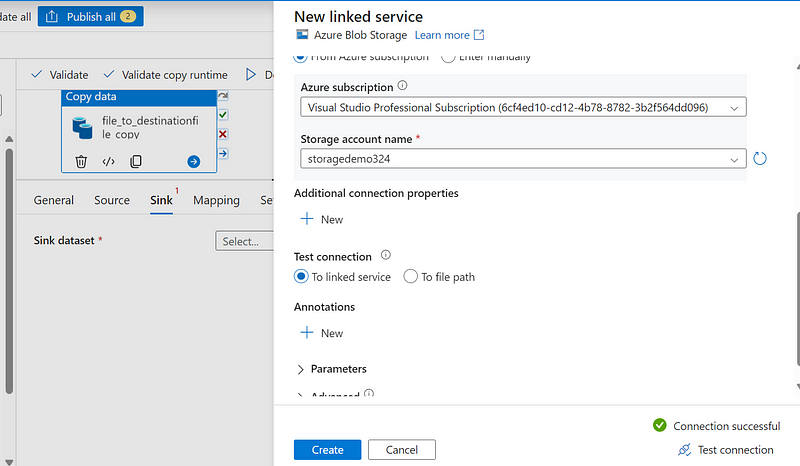Expand the Parameters section
This screenshot has width=800, height=466.
[331, 369]
